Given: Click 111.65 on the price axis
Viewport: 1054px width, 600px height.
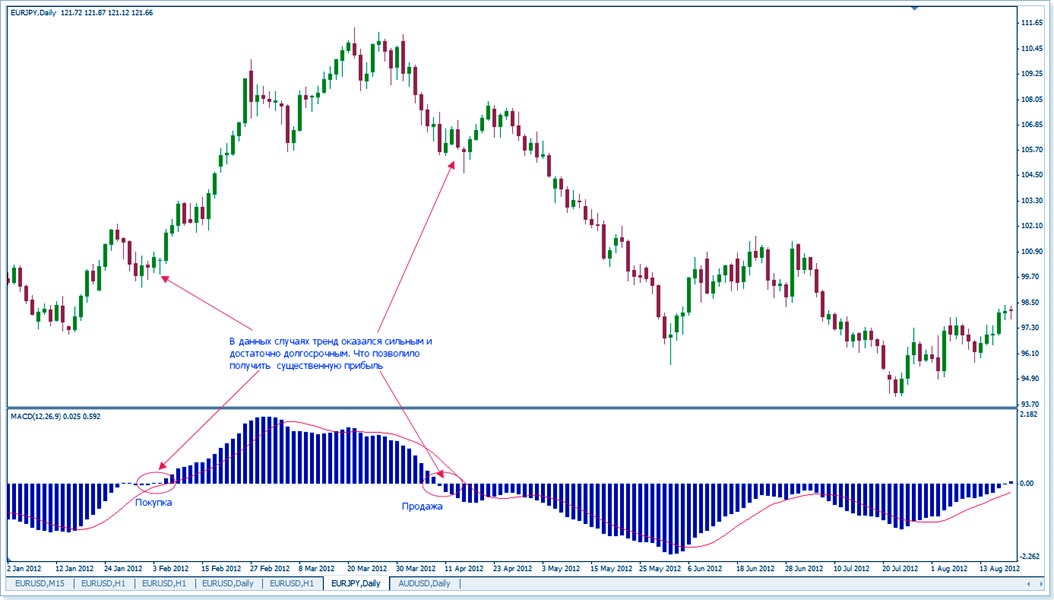Looking at the screenshot, I should point(1031,22).
